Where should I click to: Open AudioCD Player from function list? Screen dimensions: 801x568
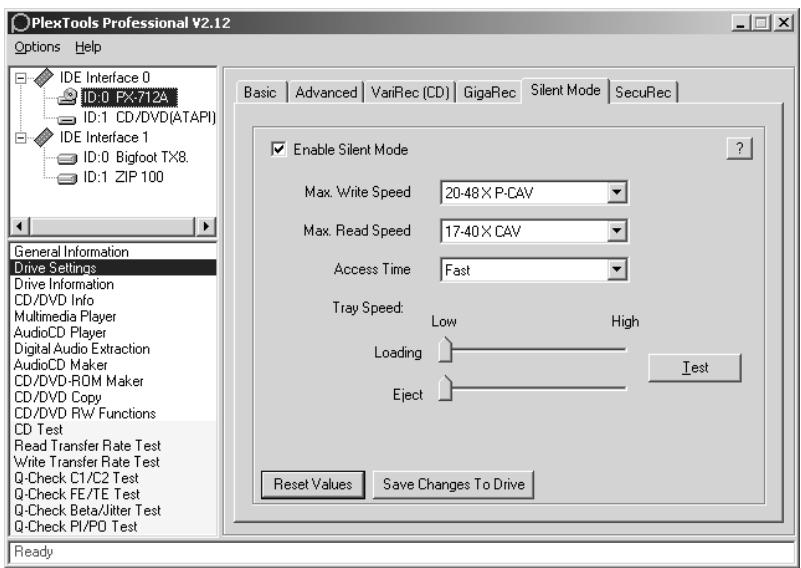coord(113,333)
